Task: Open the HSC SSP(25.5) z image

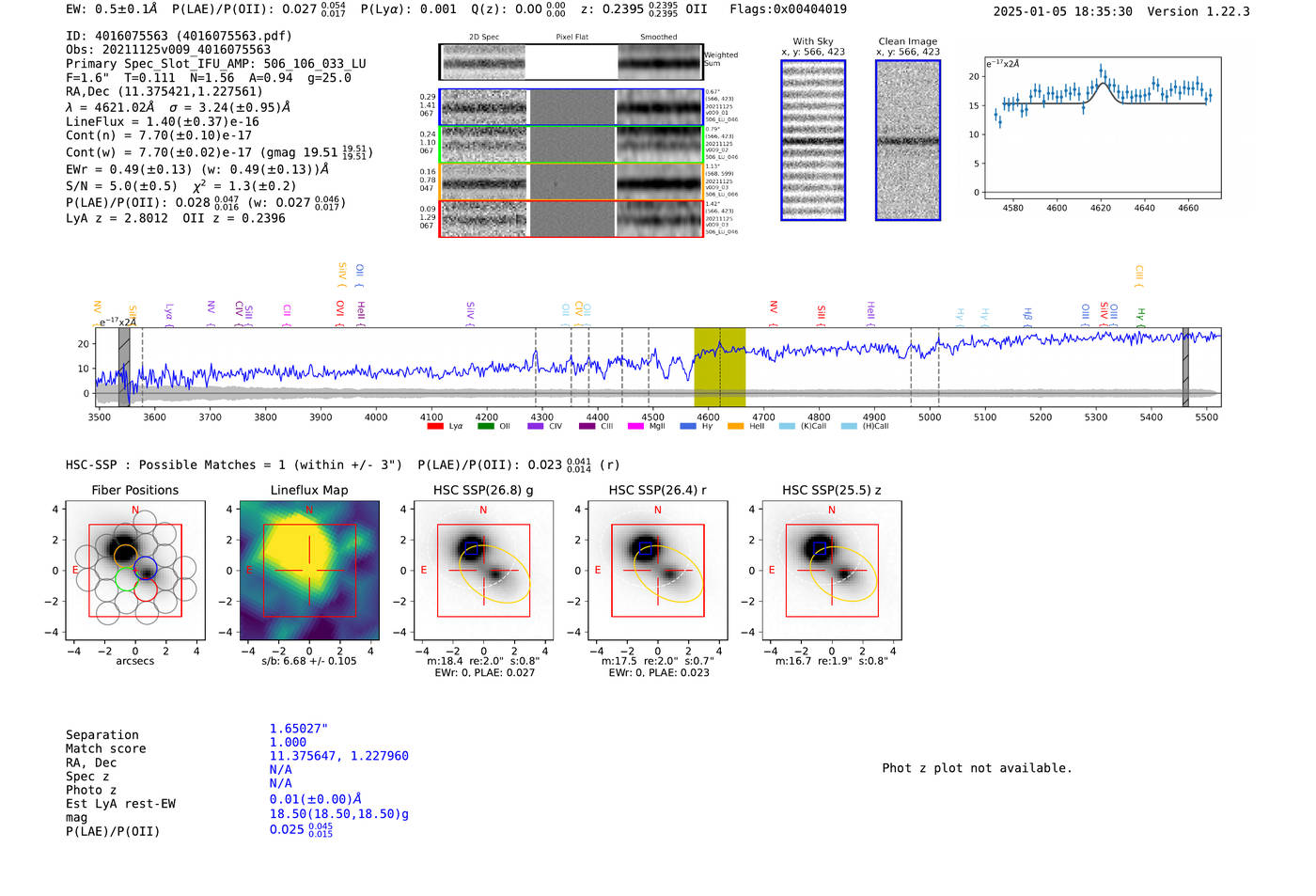Action: 831,571
